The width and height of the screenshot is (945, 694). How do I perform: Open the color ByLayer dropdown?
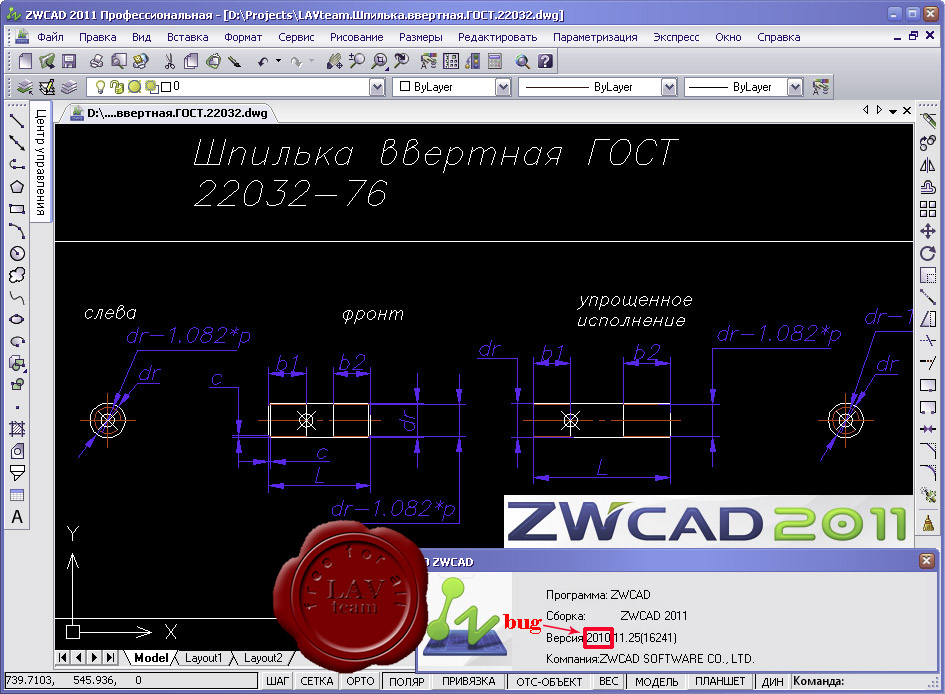pos(503,87)
